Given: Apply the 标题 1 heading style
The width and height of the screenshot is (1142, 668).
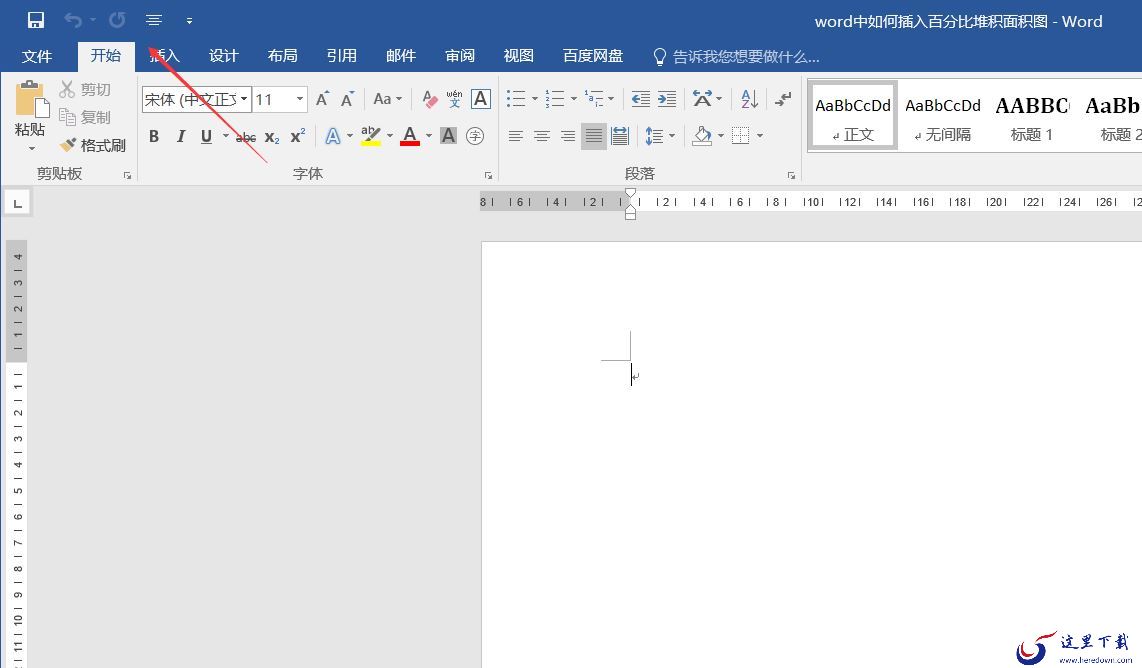Looking at the screenshot, I should [1031, 116].
